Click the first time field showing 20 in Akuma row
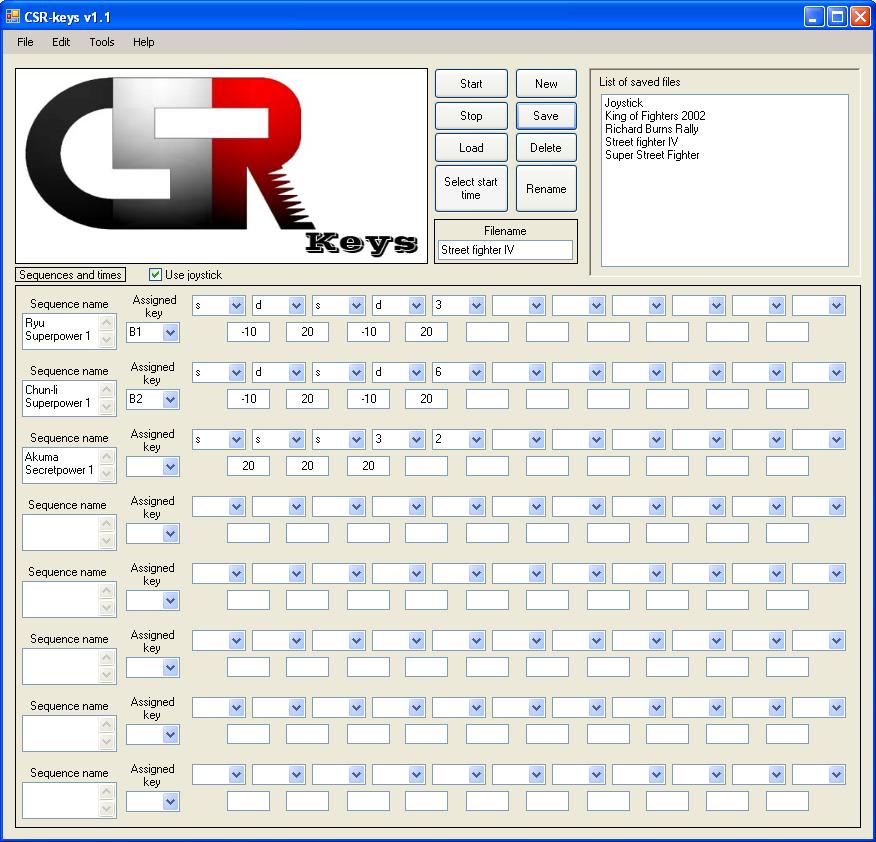The width and height of the screenshot is (876, 842). tap(248, 466)
